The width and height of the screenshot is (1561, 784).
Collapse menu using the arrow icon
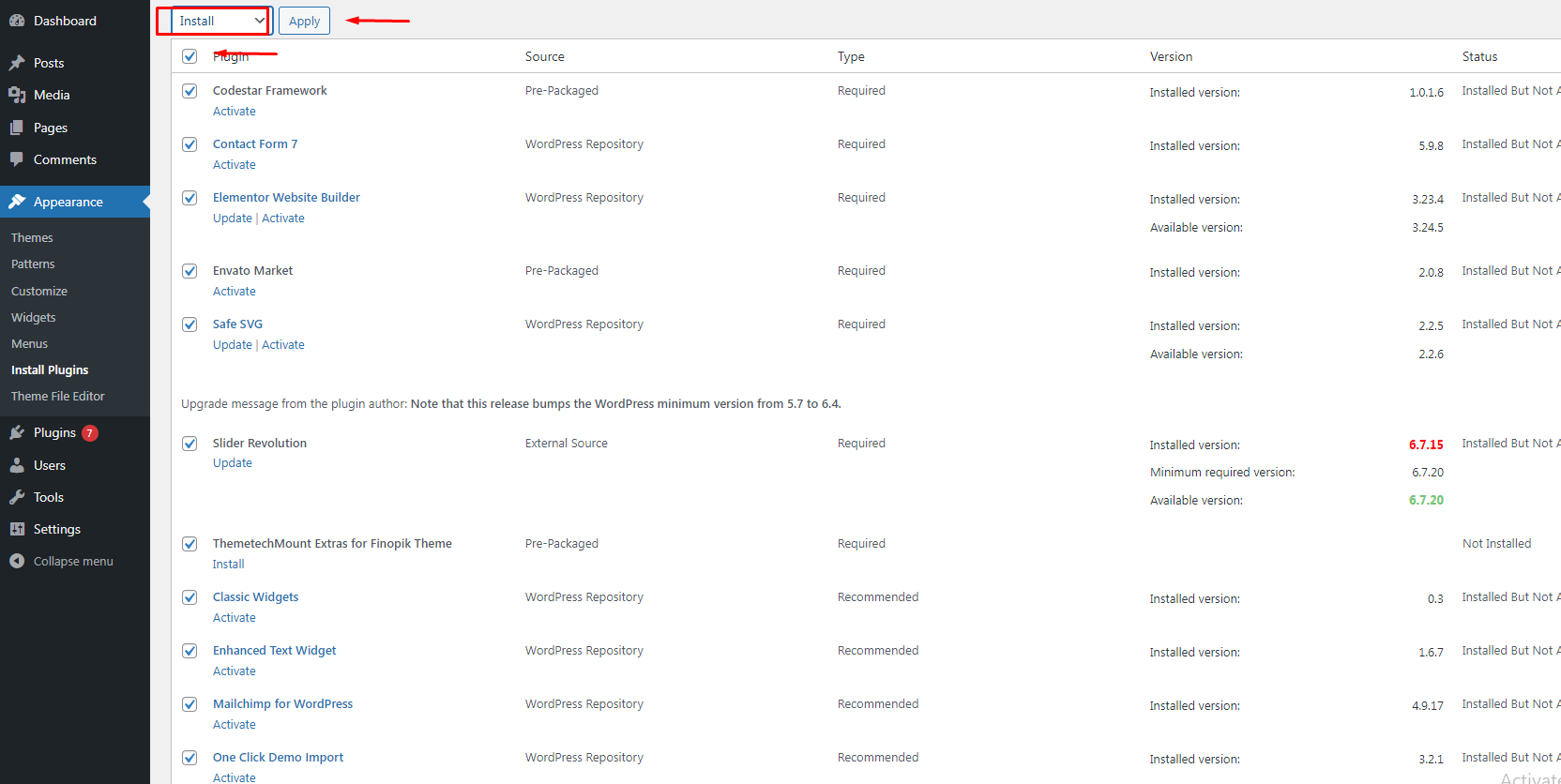coord(17,561)
